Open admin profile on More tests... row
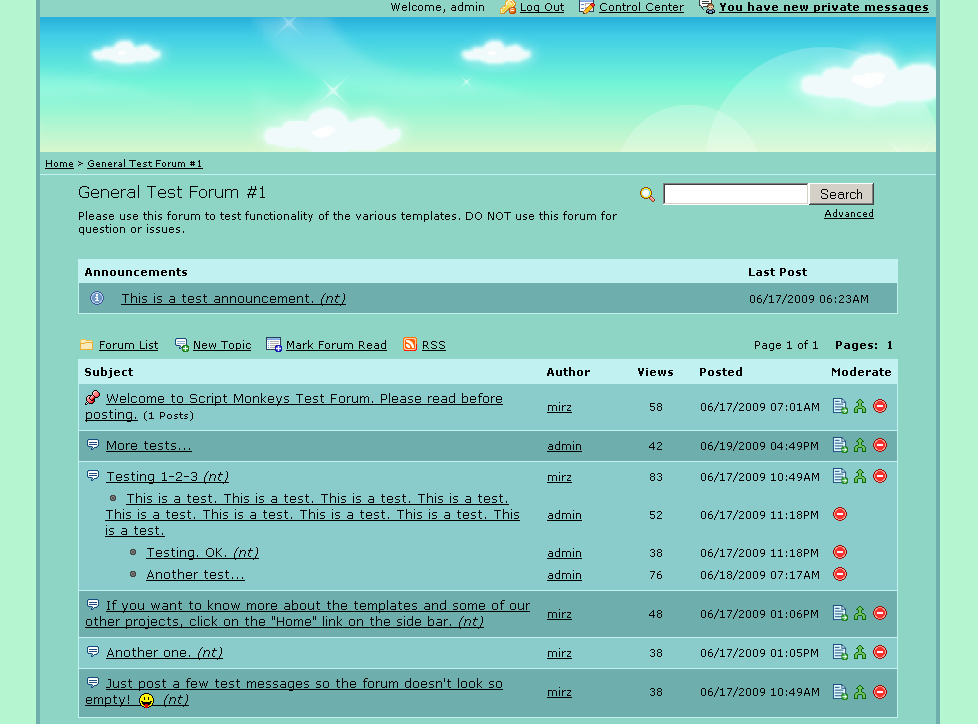 tap(564, 446)
